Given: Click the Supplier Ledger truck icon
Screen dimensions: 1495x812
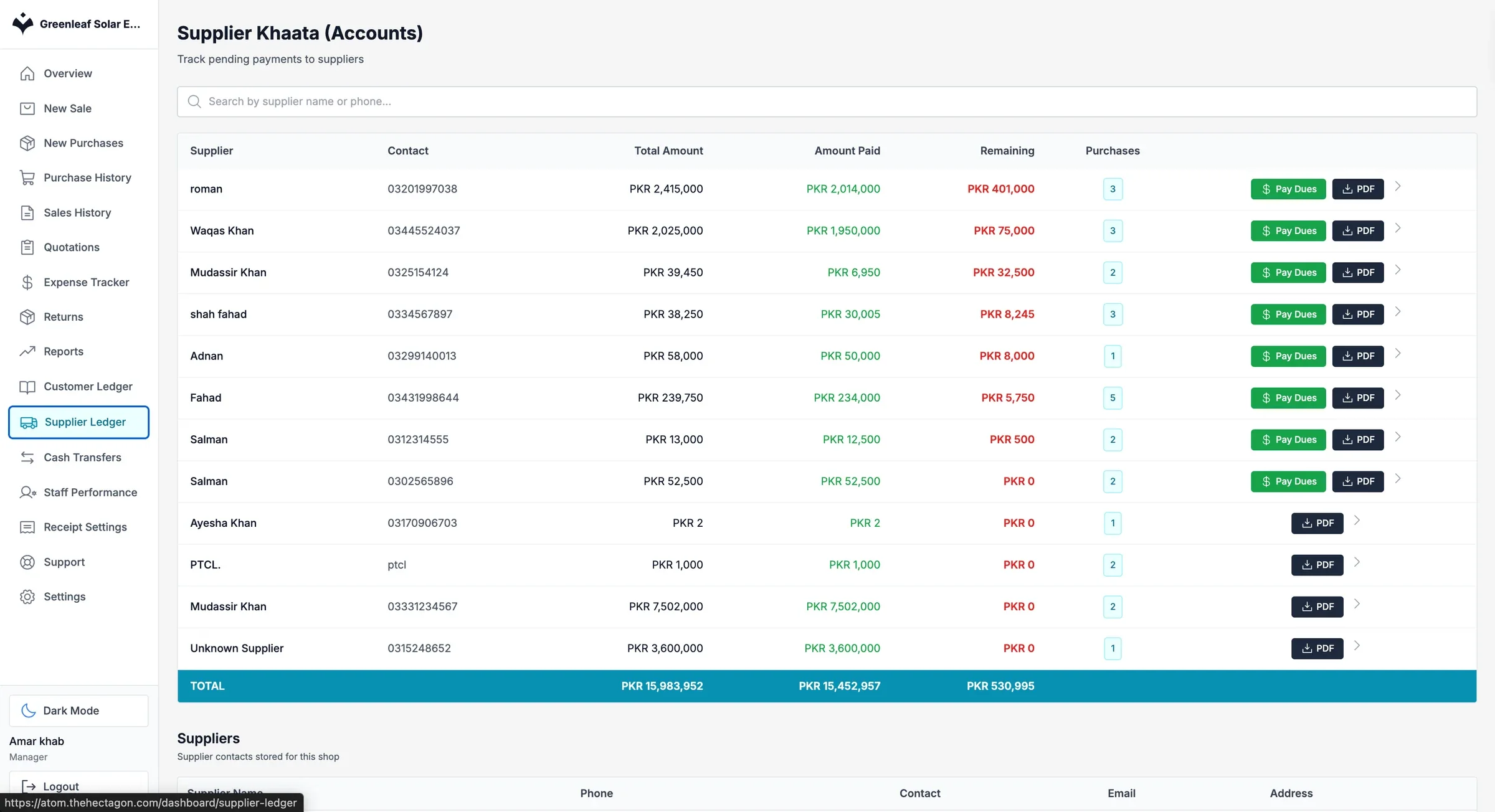Looking at the screenshot, I should pos(29,422).
